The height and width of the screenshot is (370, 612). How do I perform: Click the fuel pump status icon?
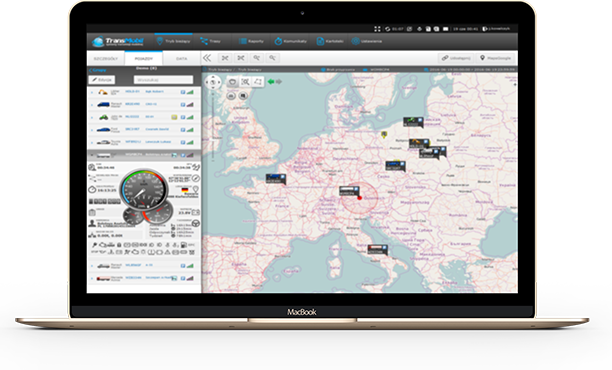183,245
